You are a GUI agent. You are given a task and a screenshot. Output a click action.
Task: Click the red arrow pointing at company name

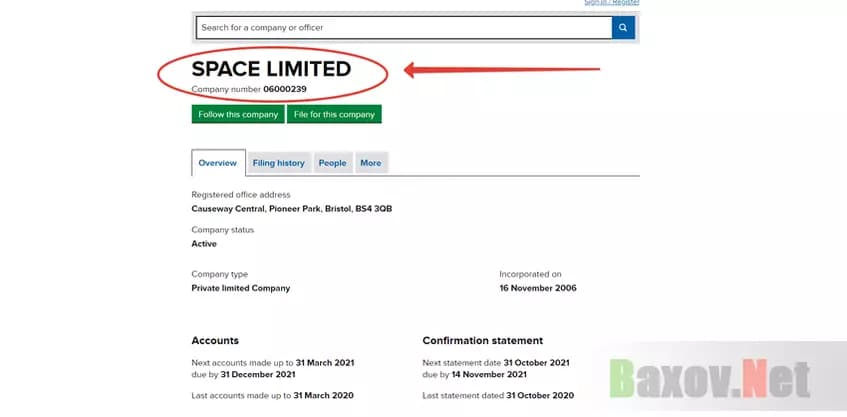(500, 70)
